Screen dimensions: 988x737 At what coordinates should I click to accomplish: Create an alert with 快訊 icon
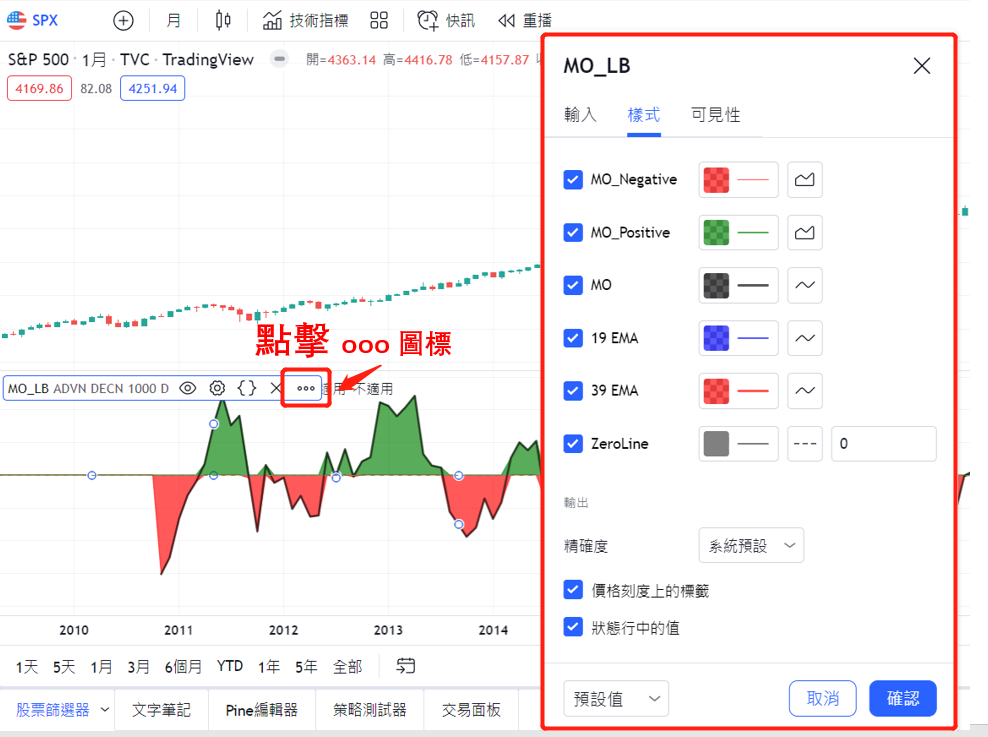click(445, 21)
